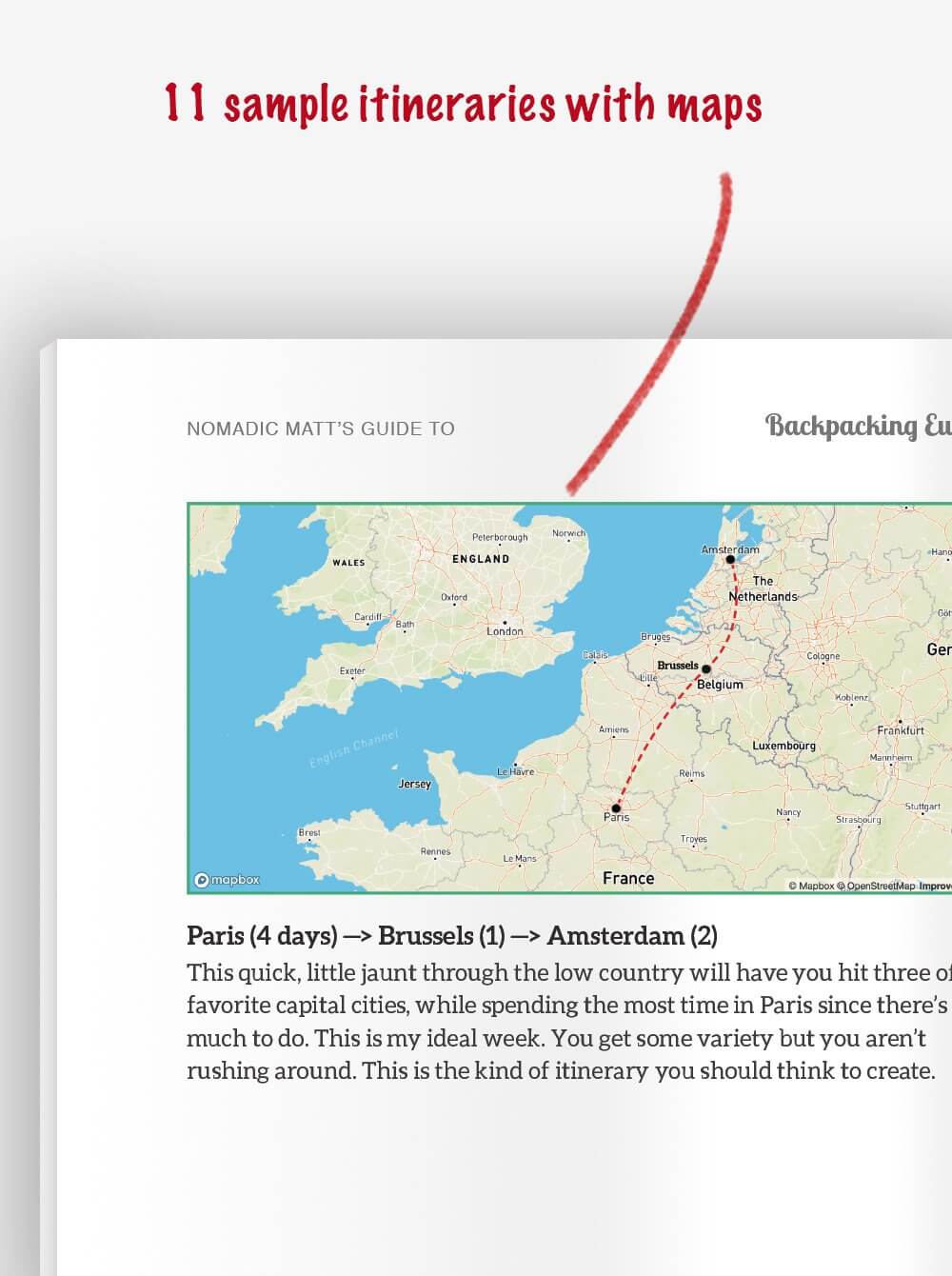Click the Calais label on the map
Screen dimensions: 952x1276
(595, 655)
